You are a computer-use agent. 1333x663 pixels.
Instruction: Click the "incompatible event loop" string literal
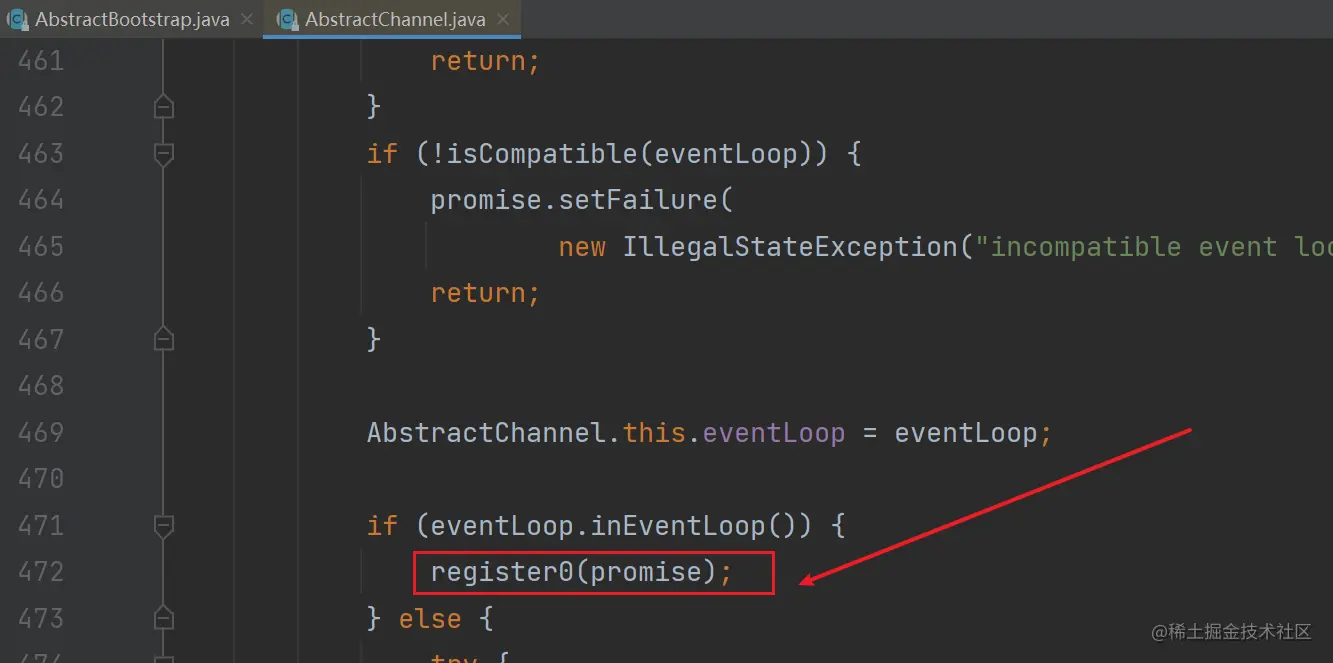pyautogui.click(x=1154, y=247)
